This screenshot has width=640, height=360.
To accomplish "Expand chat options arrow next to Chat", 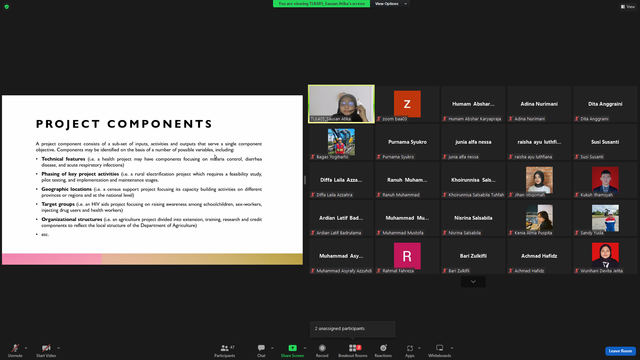I will [272, 348].
